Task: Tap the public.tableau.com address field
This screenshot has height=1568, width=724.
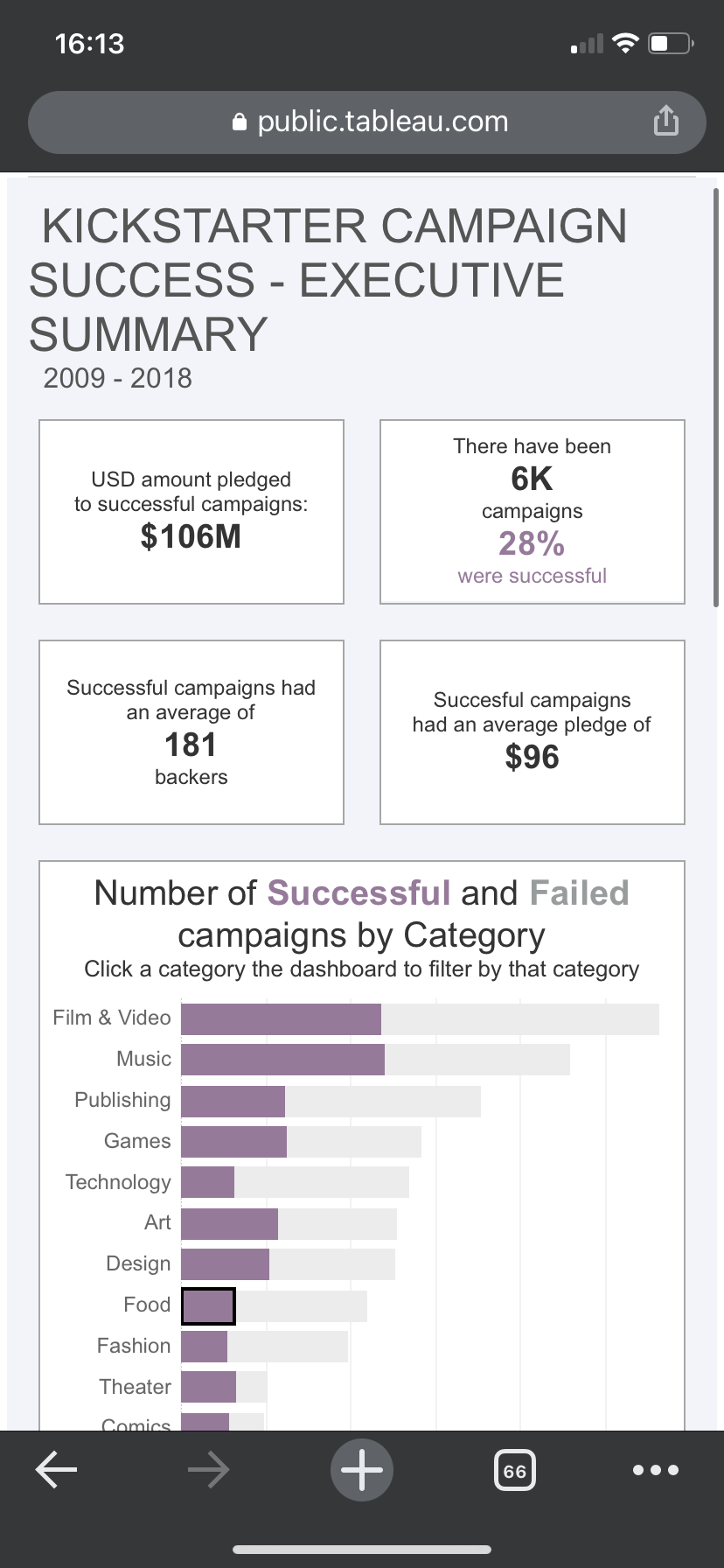Action: [382, 122]
